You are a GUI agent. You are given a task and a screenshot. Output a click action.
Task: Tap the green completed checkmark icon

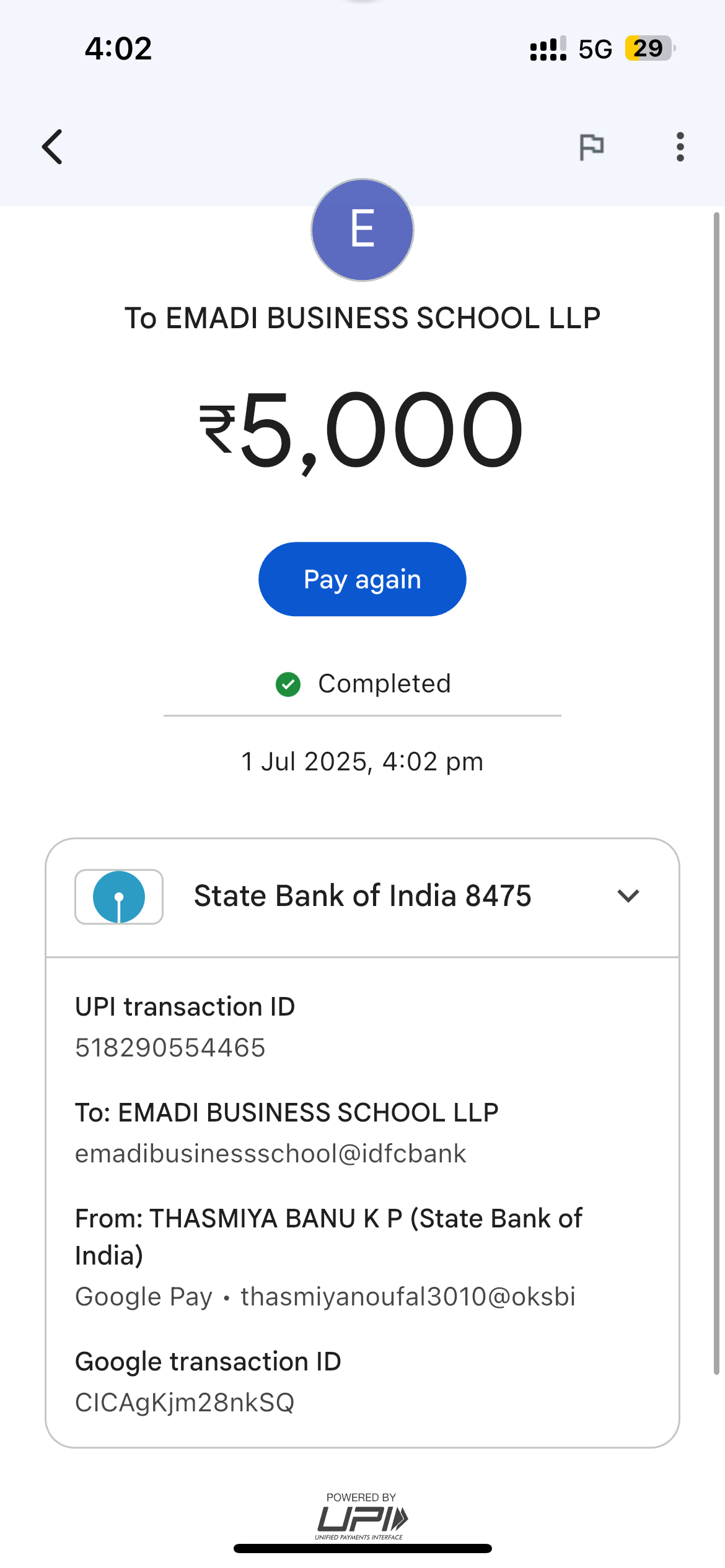click(x=288, y=684)
